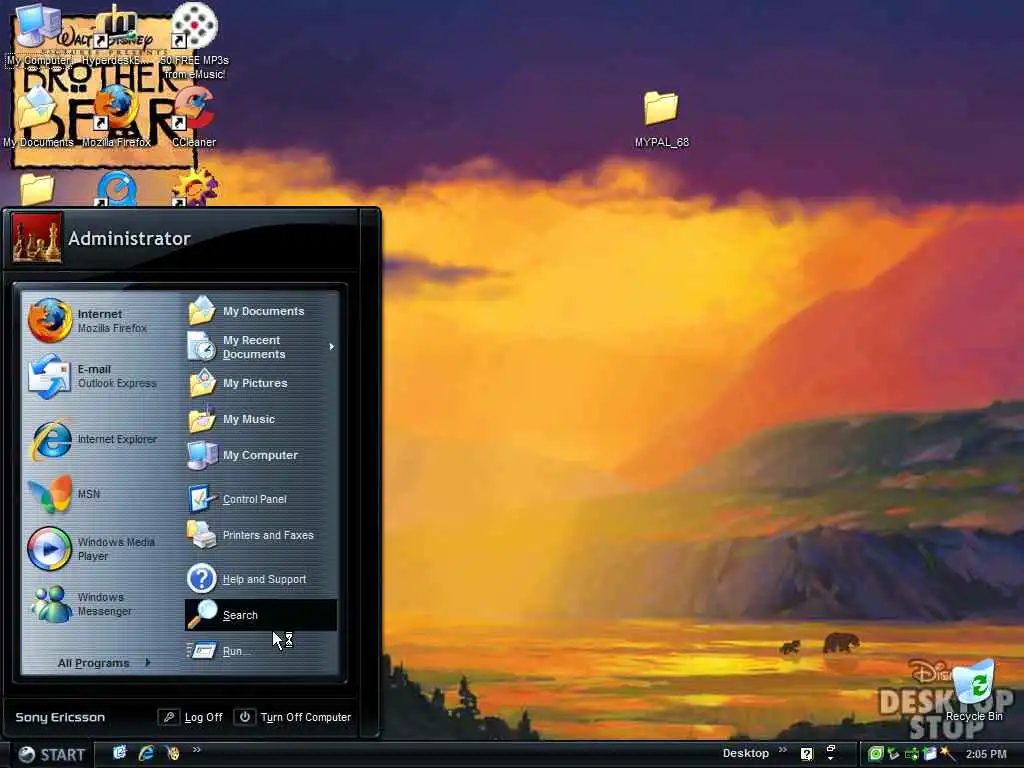Expand the All Programs list
This screenshot has height=768, width=1024.
click(x=103, y=663)
